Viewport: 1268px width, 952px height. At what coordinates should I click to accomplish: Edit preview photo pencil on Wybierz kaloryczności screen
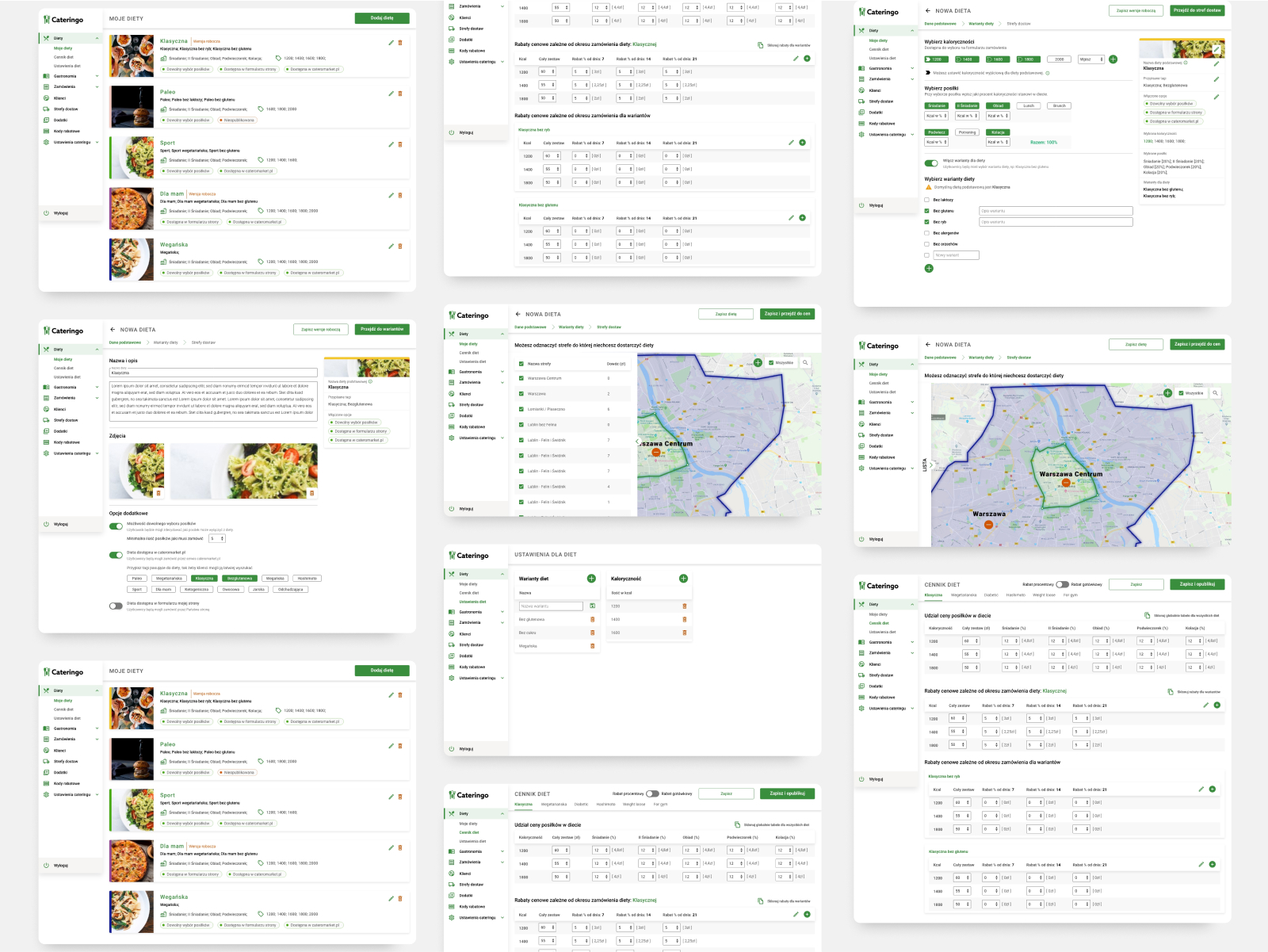(1216, 51)
